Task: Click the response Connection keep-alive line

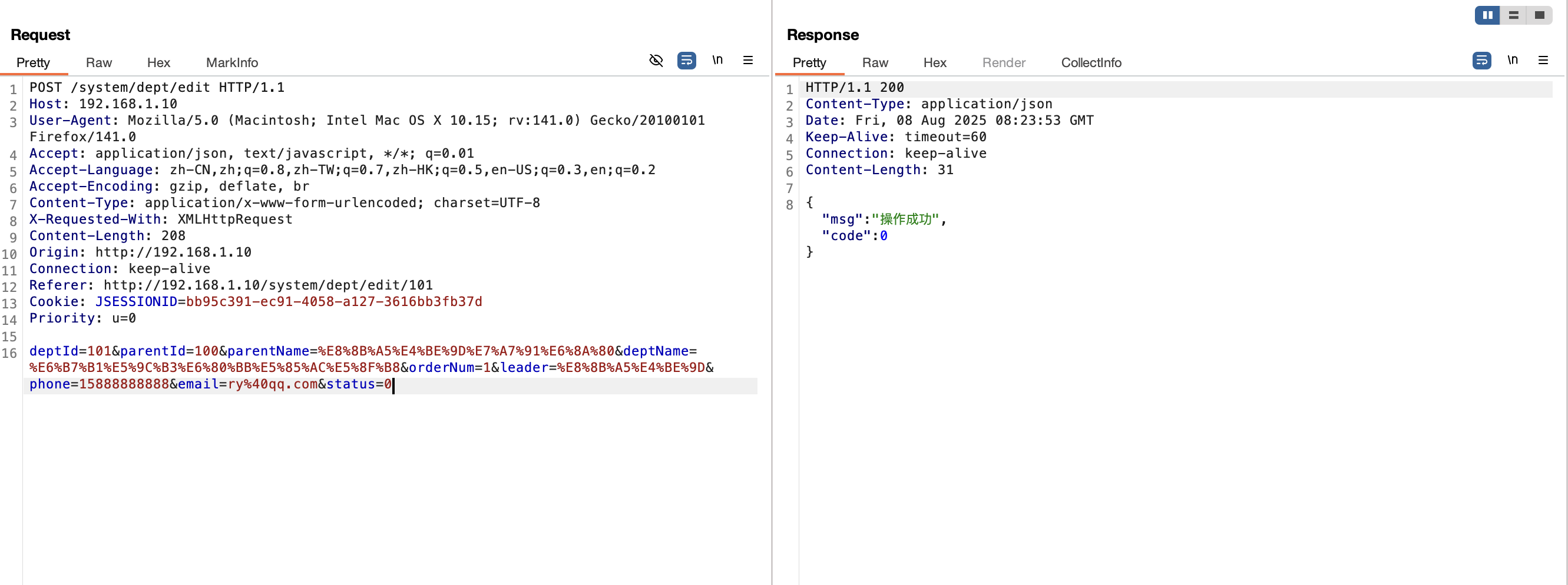Action: [896, 153]
